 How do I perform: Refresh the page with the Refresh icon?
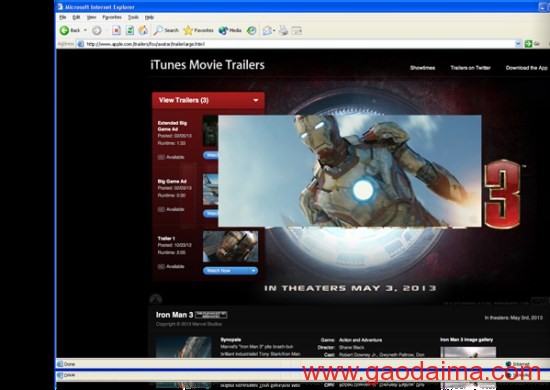click(129, 31)
